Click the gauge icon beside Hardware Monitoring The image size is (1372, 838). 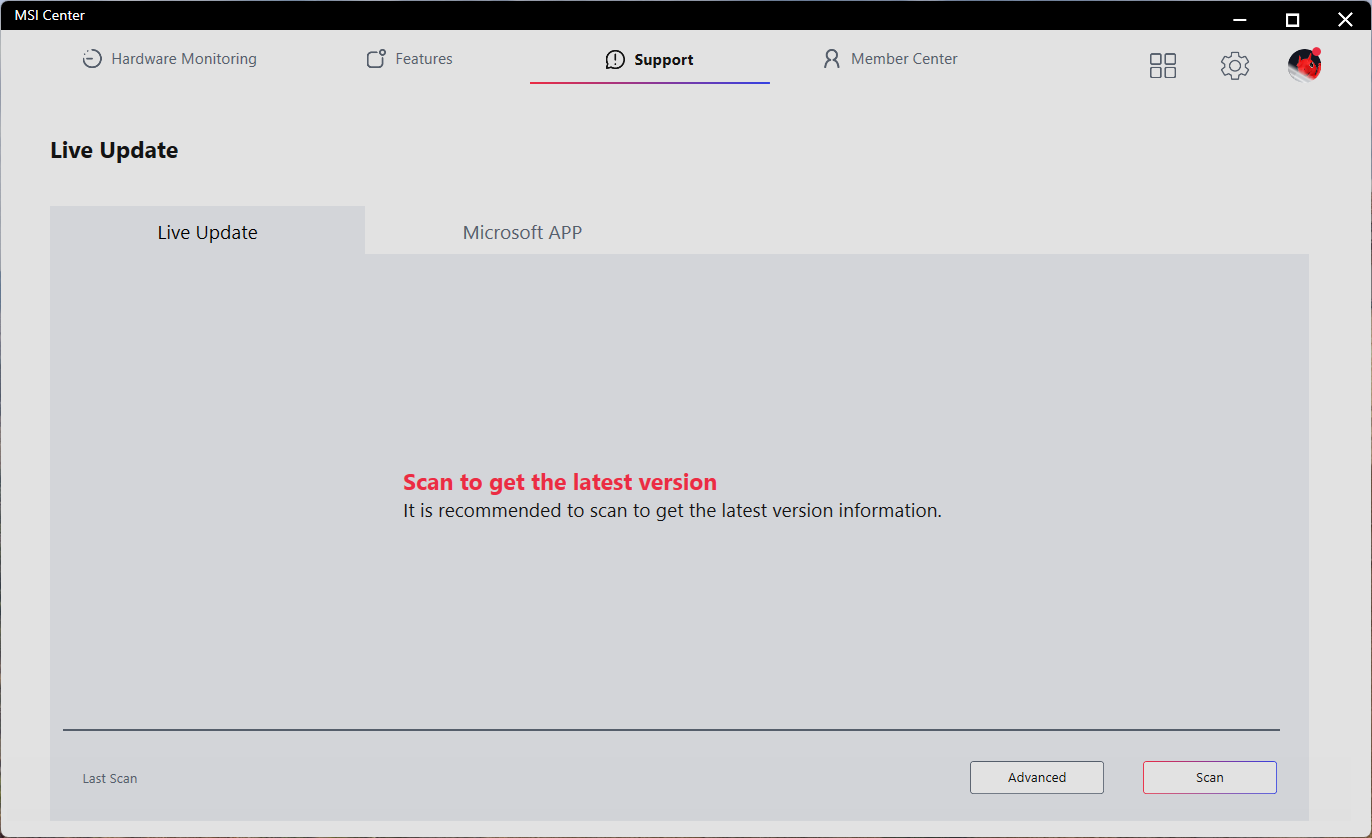[92, 59]
